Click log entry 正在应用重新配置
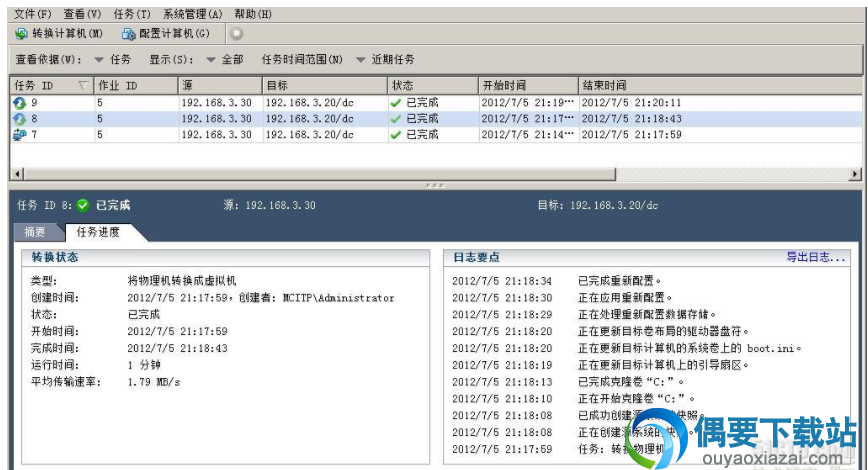868x470 pixels. coord(625,298)
